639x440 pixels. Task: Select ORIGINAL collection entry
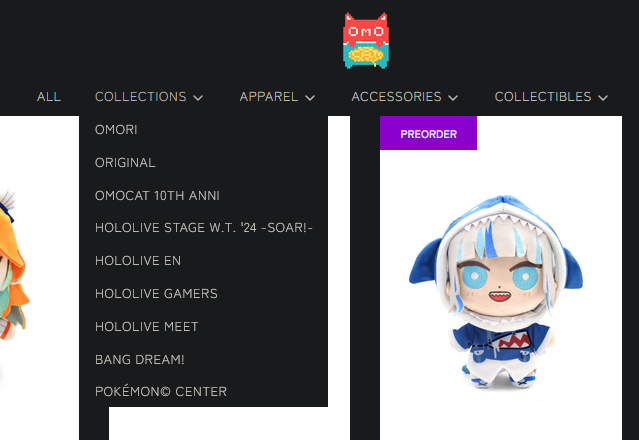(x=125, y=163)
